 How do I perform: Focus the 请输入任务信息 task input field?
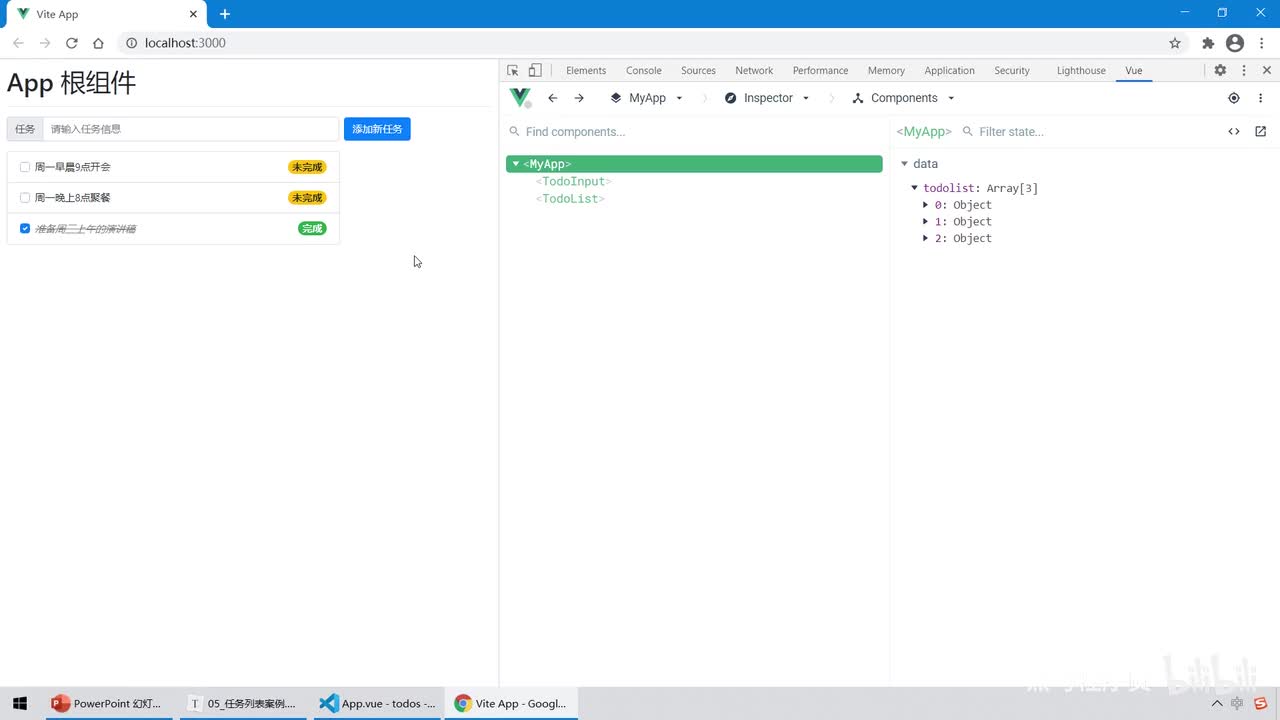point(191,129)
